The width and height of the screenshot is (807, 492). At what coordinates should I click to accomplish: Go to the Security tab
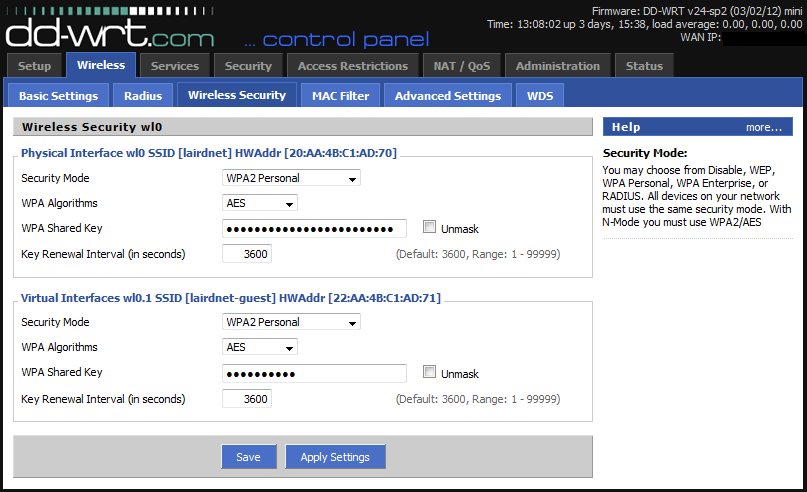pyautogui.click(x=248, y=66)
